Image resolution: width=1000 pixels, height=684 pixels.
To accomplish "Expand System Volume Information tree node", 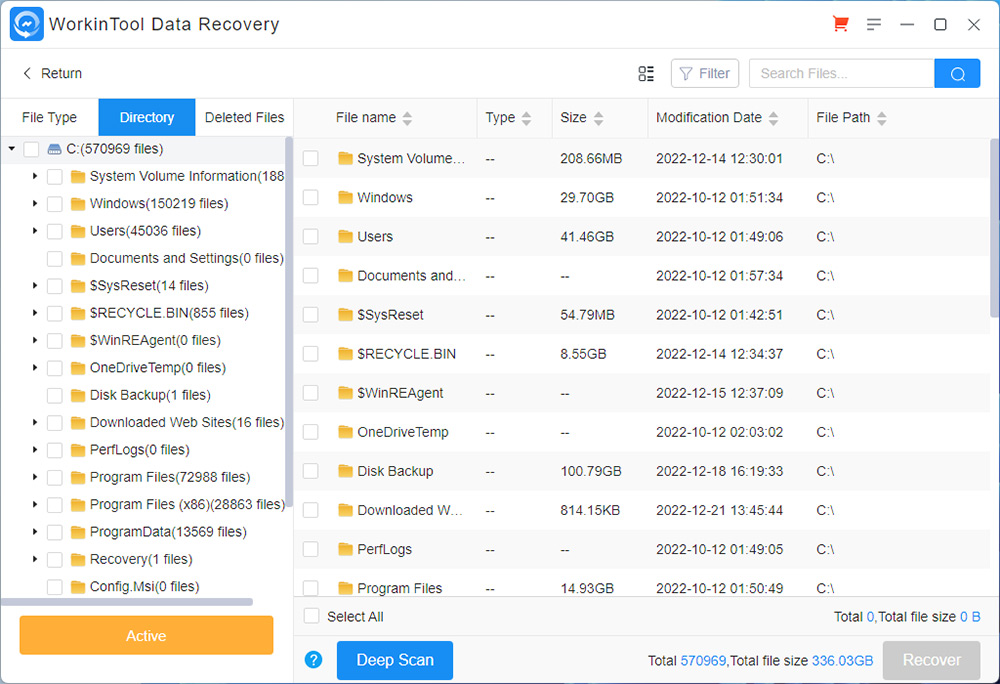I will coord(35,176).
